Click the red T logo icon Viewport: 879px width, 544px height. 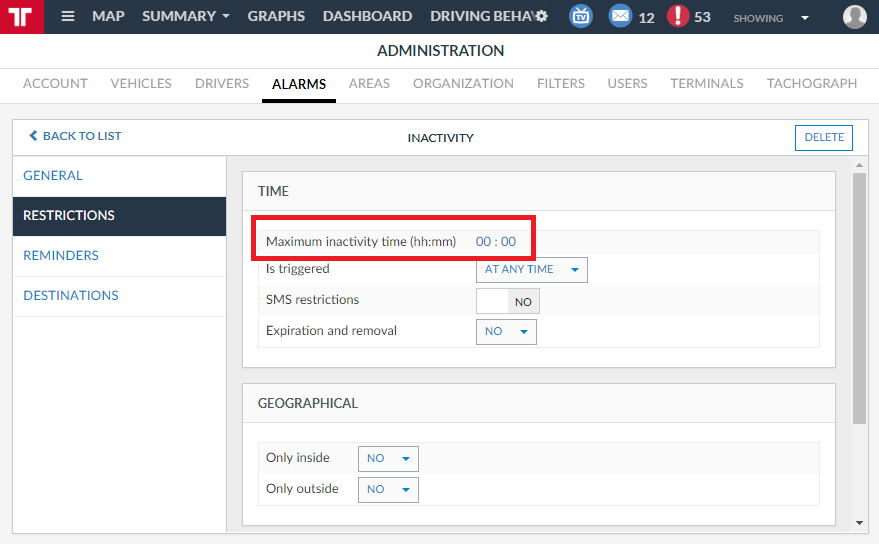[21, 17]
